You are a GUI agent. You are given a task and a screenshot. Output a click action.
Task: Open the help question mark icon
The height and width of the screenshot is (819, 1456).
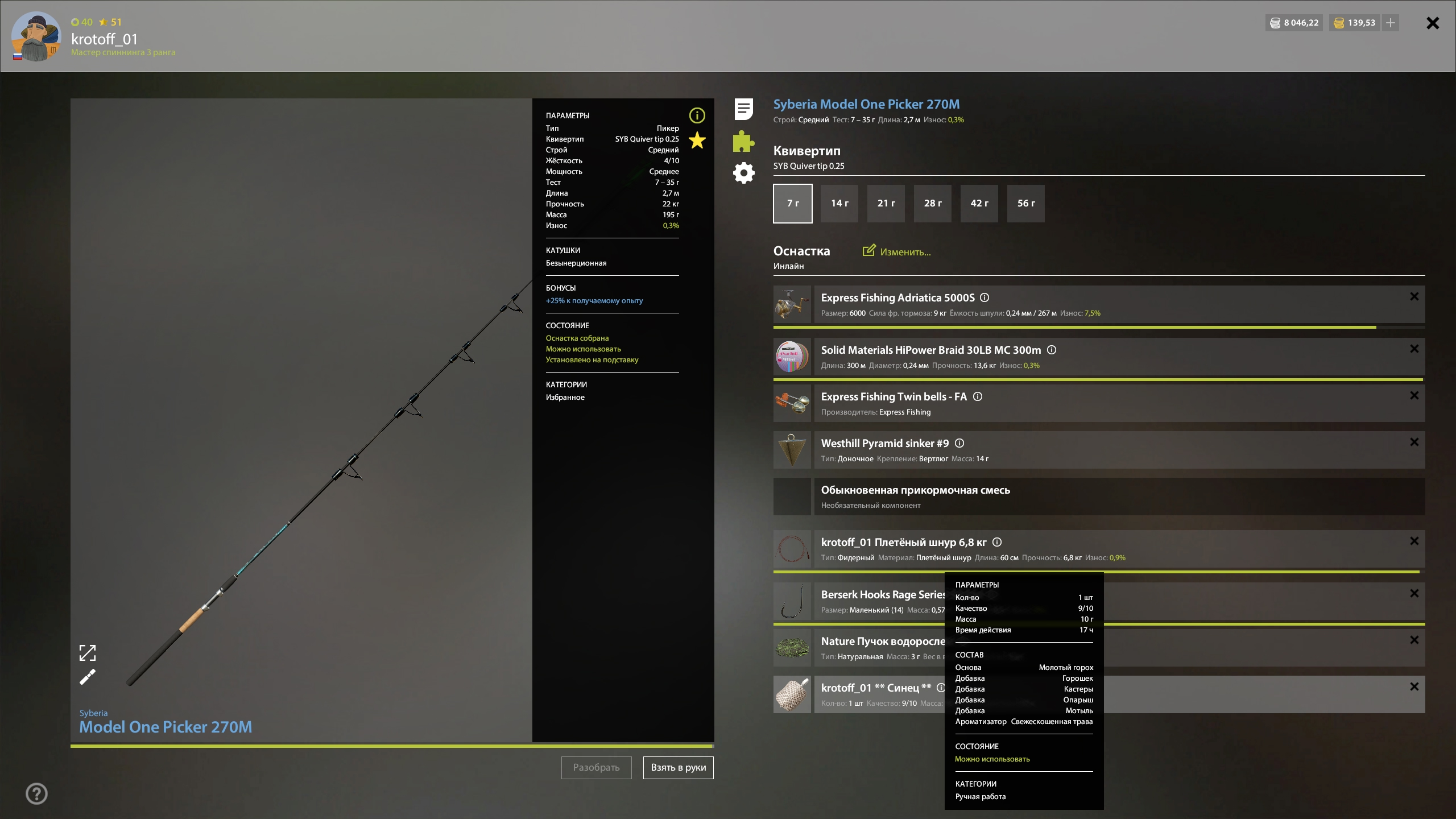[36, 793]
